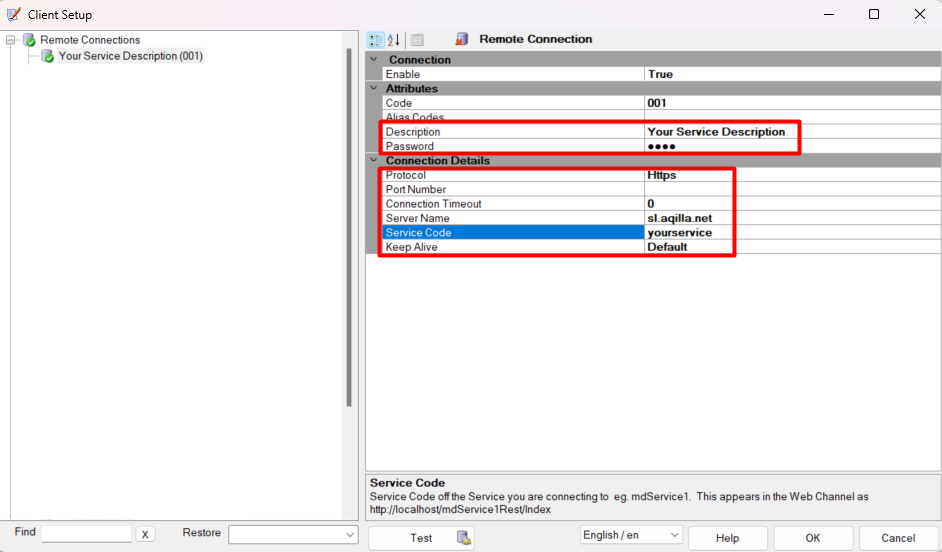Click the Help button
This screenshot has width=942, height=552.
727,538
